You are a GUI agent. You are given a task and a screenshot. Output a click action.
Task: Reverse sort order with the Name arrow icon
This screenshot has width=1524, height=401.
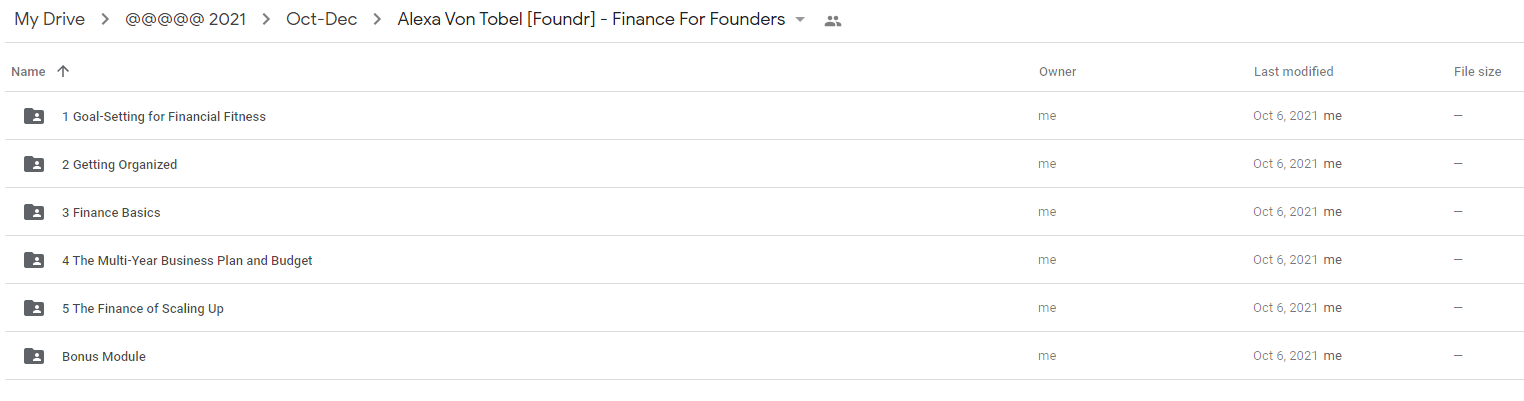[x=63, y=71]
